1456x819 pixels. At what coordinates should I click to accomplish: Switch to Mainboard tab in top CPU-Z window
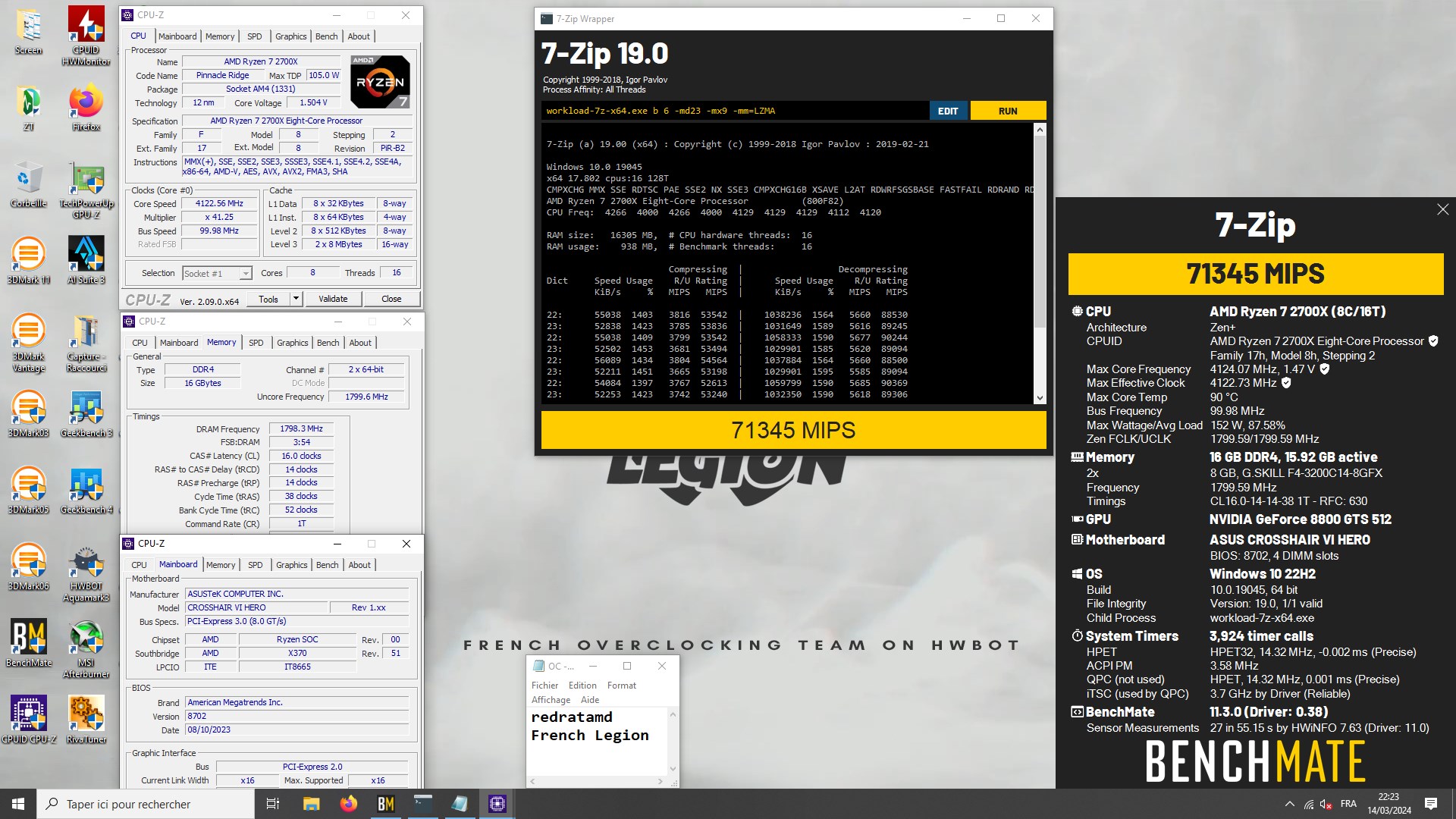[177, 36]
